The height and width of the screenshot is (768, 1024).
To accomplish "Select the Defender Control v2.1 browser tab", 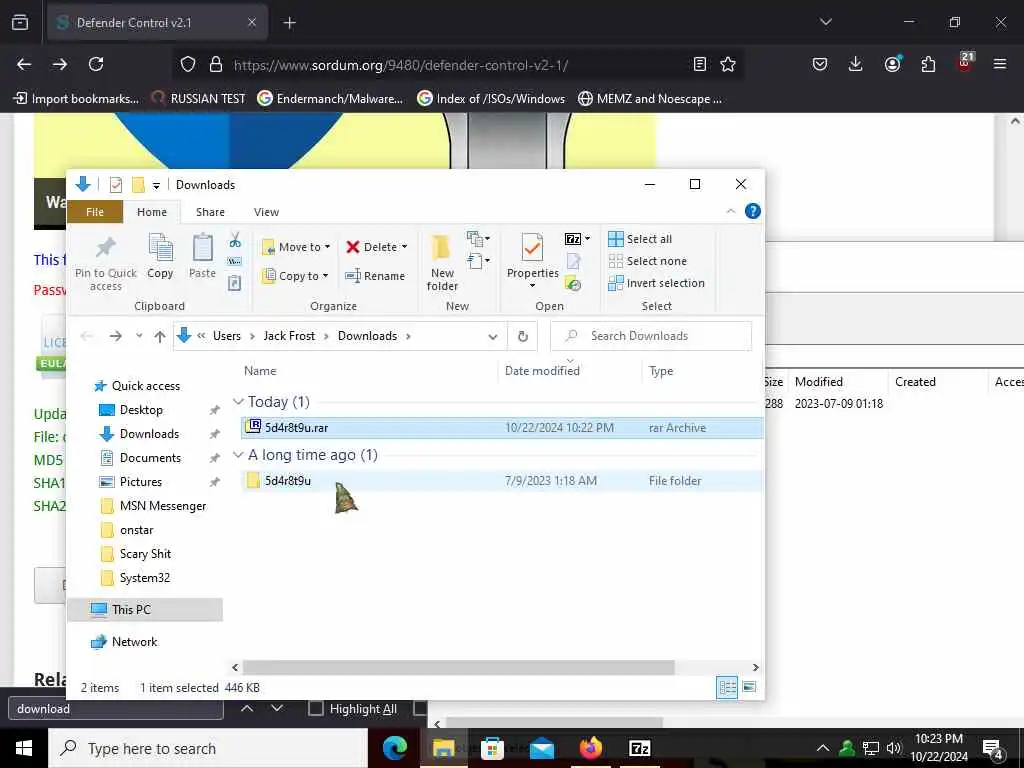I will tap(157, 22).
